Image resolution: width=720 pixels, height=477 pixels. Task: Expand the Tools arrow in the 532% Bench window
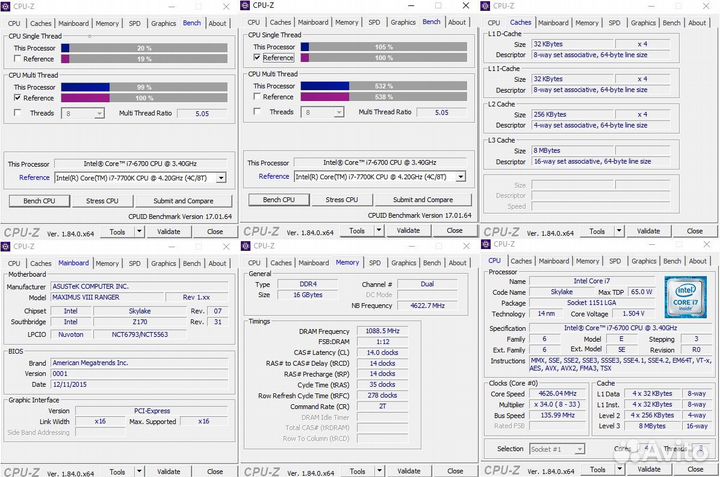tap(379, 230)
